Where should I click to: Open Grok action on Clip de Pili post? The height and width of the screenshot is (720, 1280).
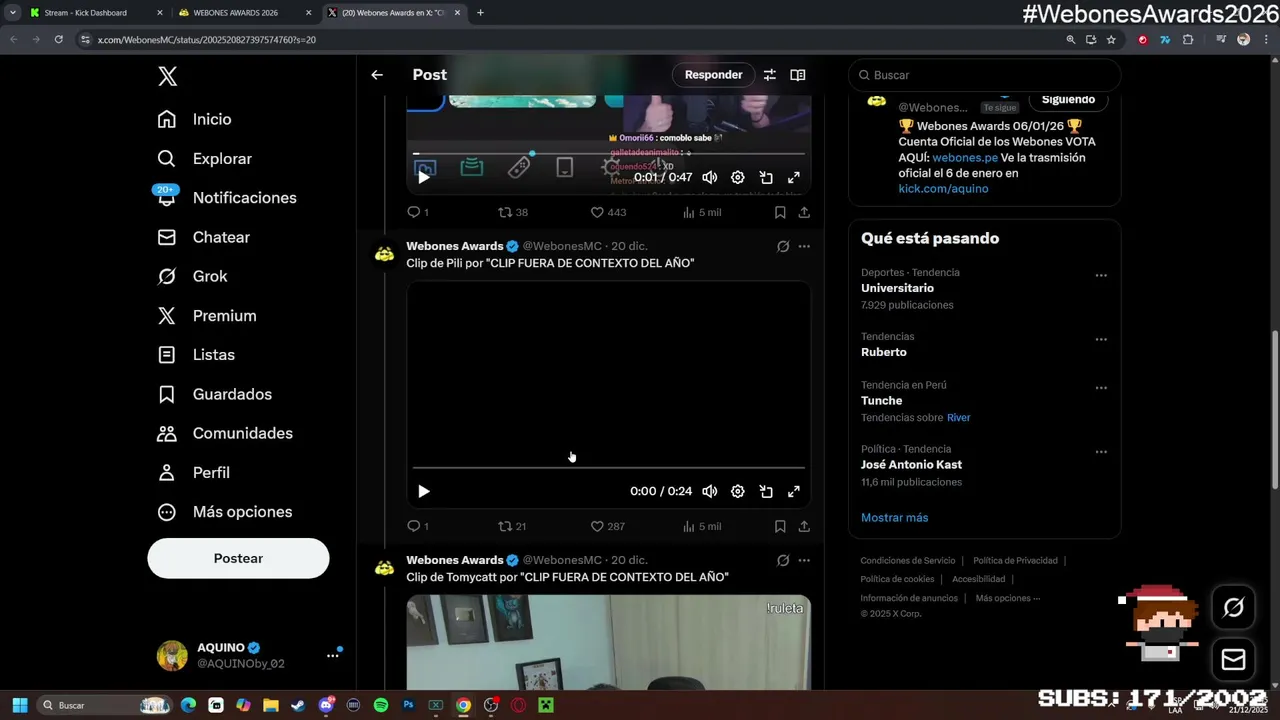pos(783,246)
